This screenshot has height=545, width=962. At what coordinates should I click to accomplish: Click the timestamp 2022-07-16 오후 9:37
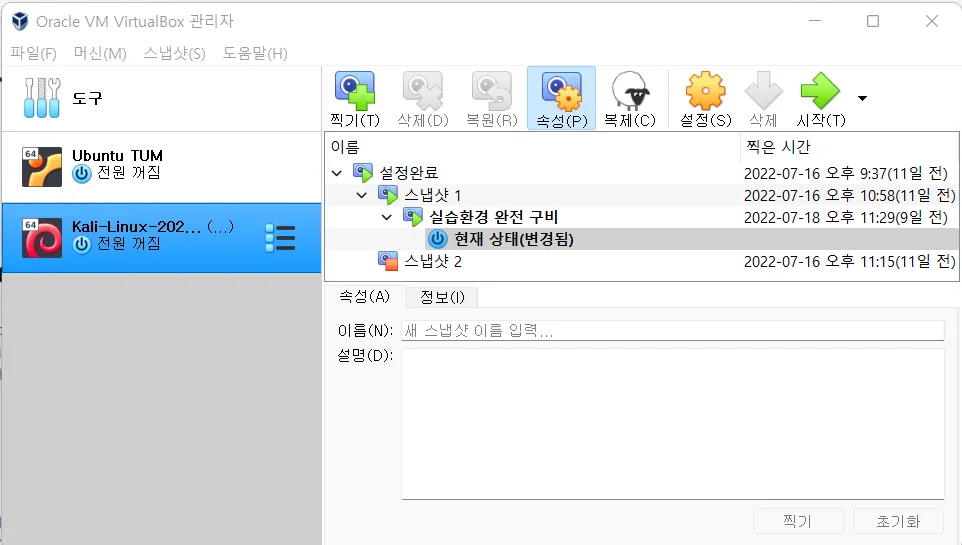click(846, 174)
